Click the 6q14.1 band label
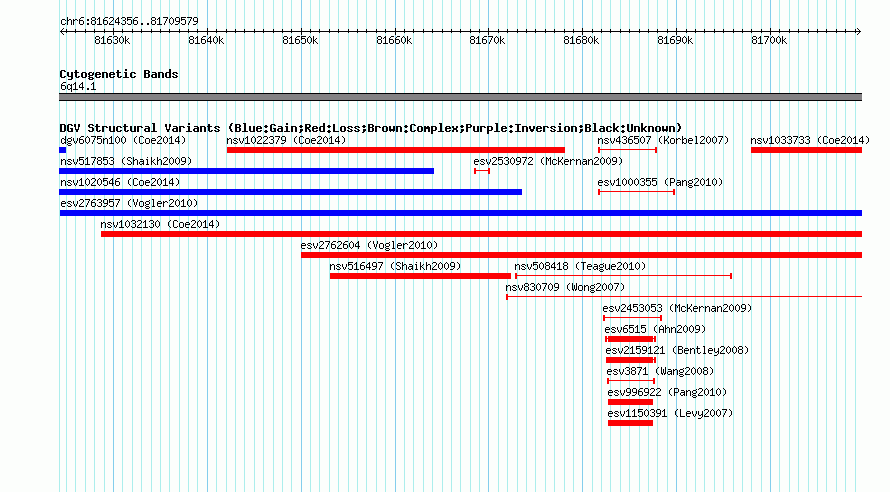890x492 pixels. (78, 86)
